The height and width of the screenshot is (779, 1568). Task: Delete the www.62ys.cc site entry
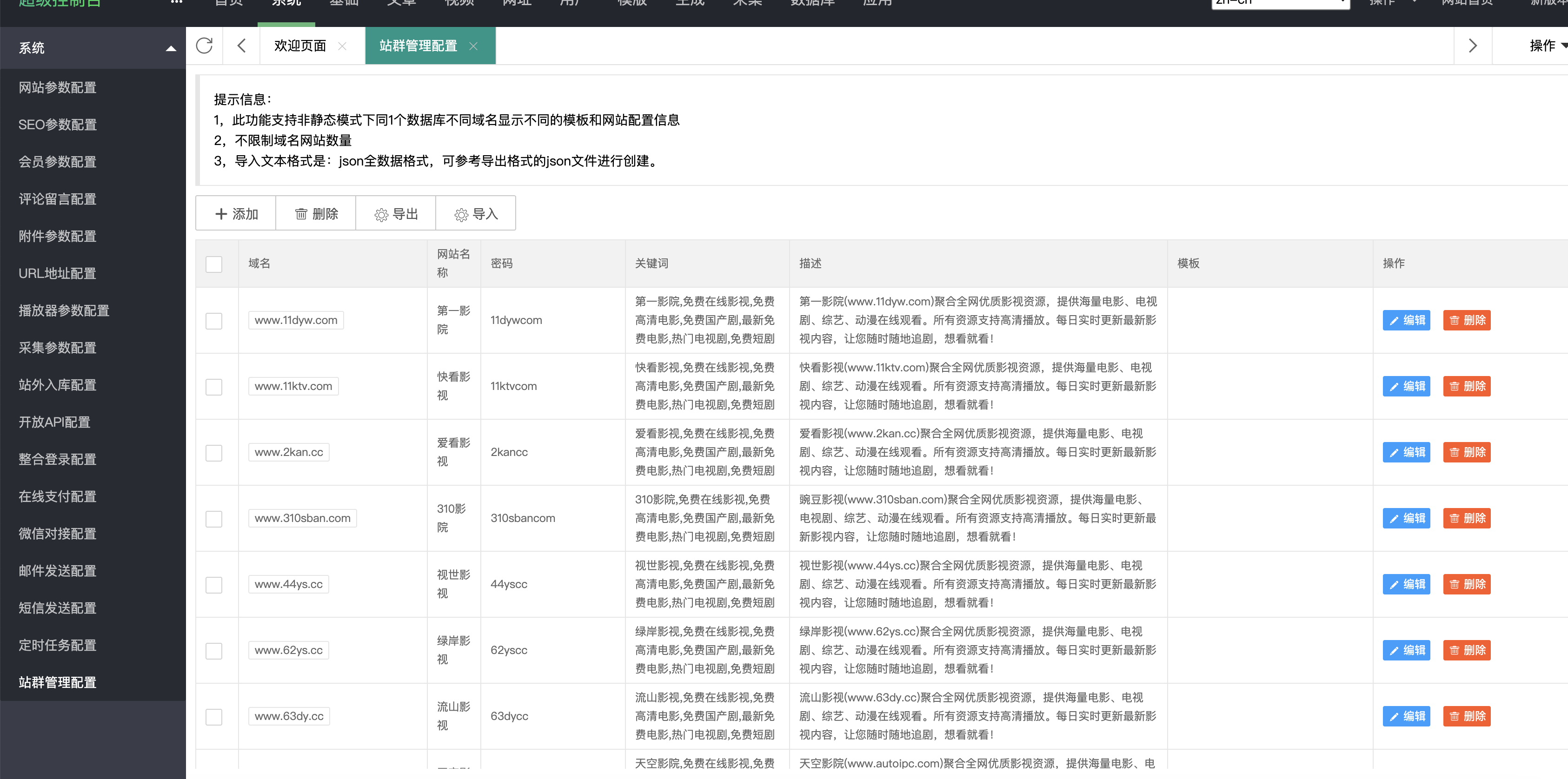pyautogui.click(x=1467, y=650)
